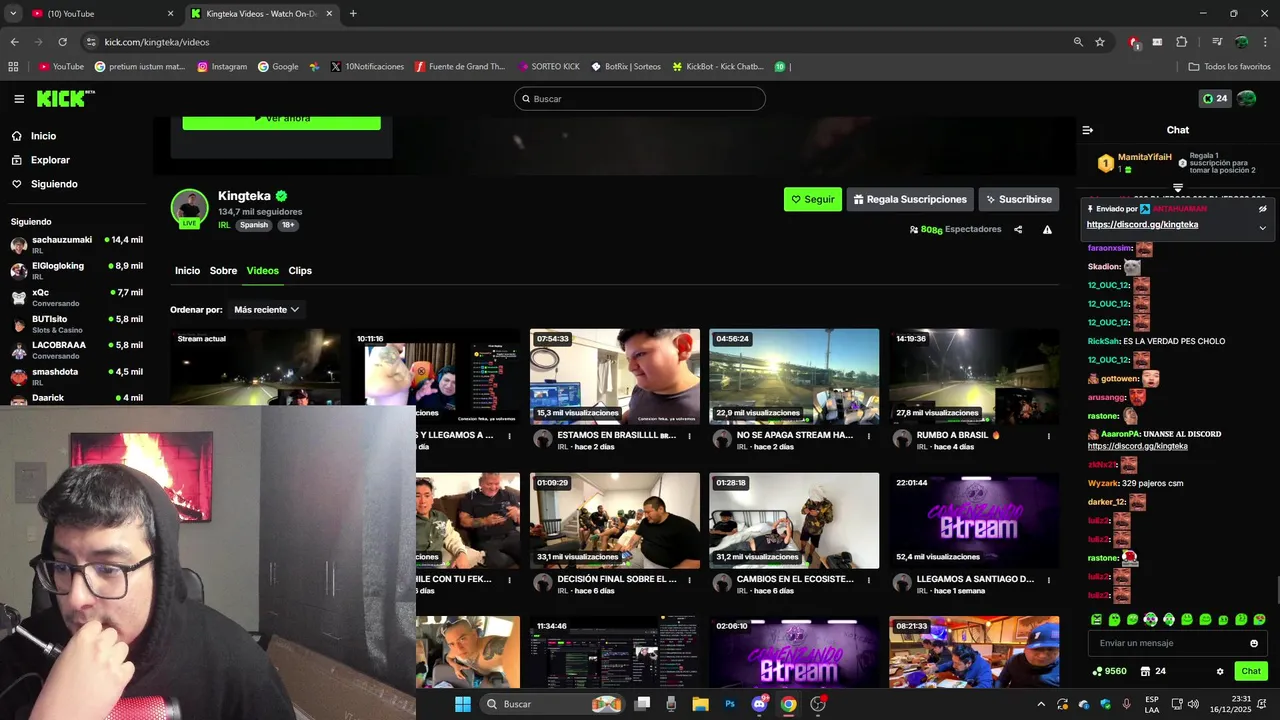Image resolution: width=1280 pixels, height=720 pixels.
Task: Switch to the YouTube browser tab
Action: coord(103,14)
